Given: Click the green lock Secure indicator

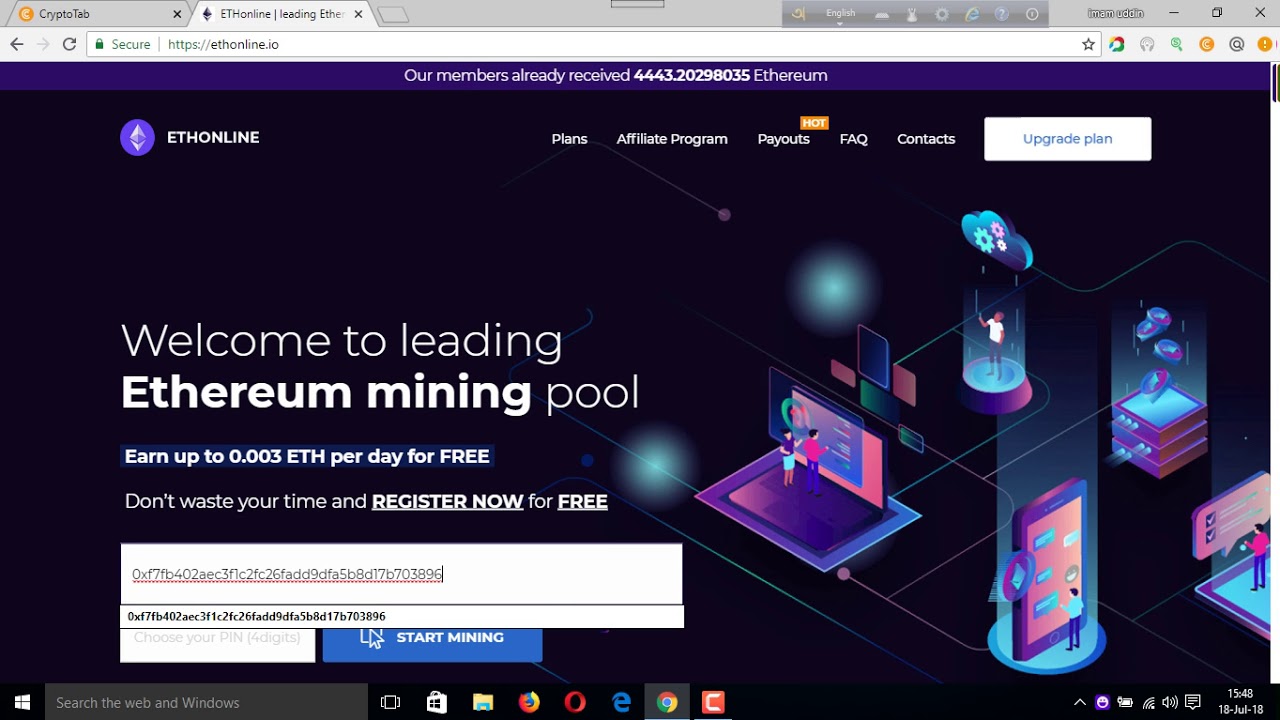Looking at the screenshot, I should pyautogui.click(x=122, y=44).
